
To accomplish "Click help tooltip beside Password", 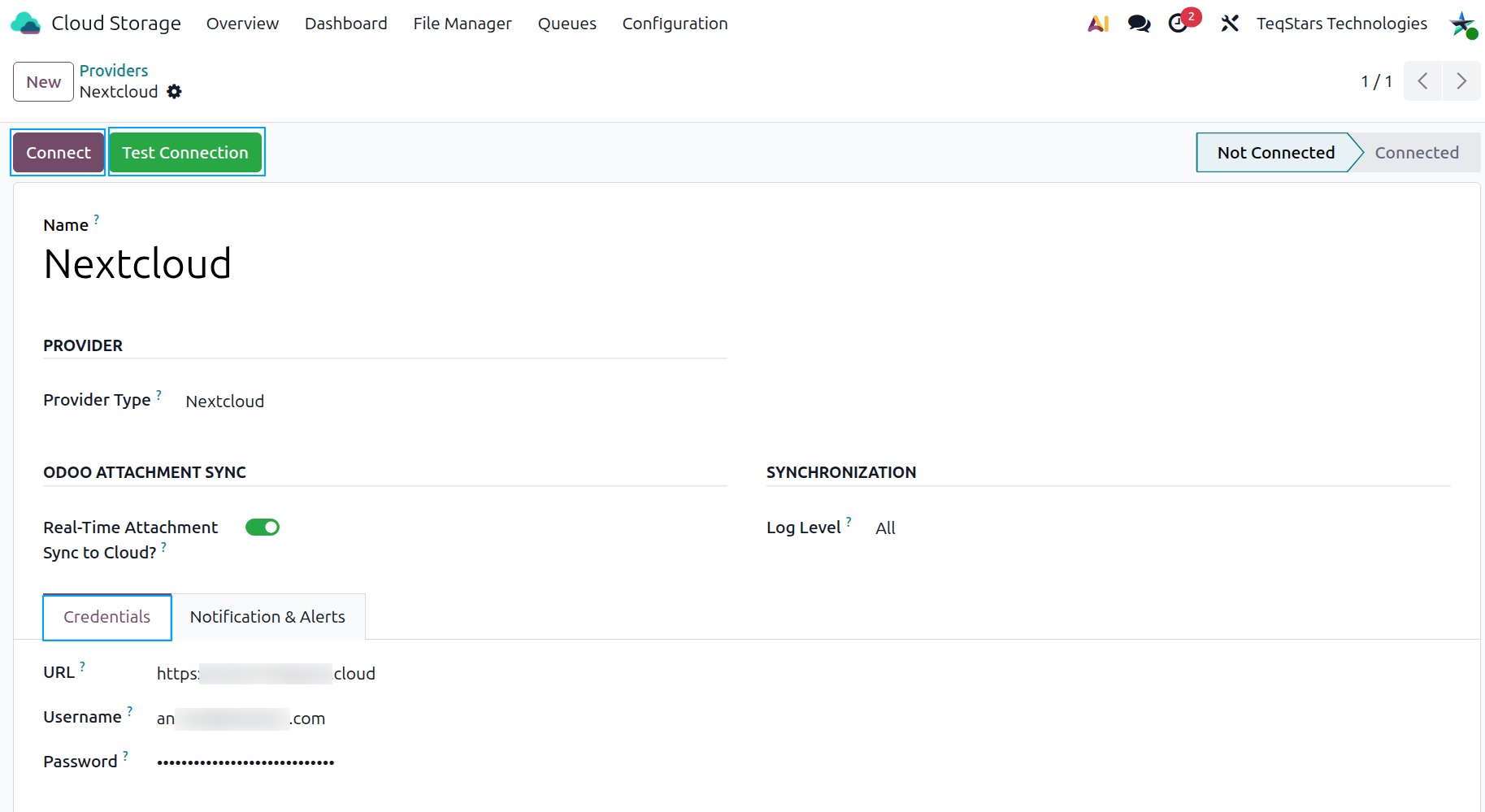I will (125, 756).
